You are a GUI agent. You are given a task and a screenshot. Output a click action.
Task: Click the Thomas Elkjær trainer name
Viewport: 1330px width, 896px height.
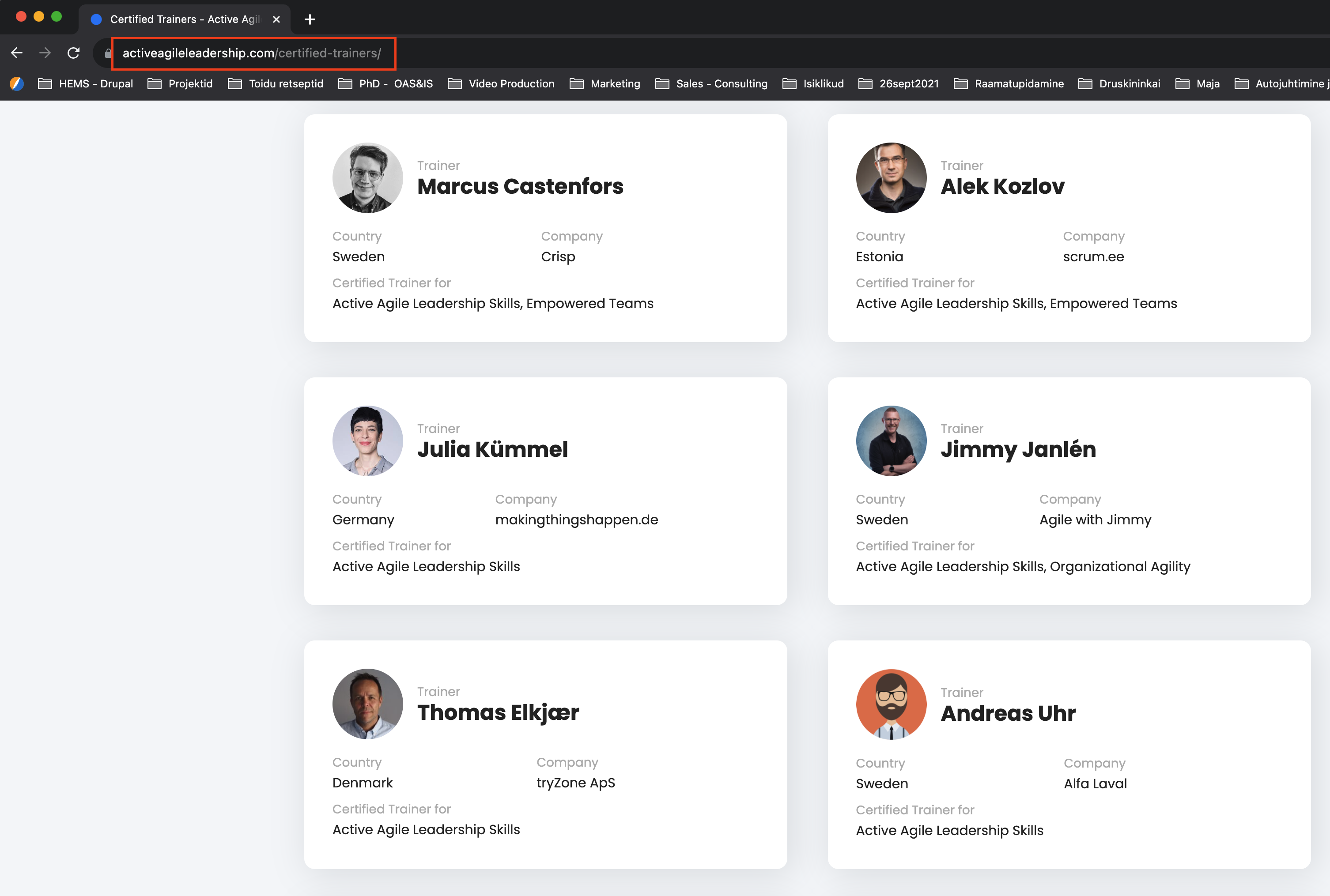click(498, 712)
